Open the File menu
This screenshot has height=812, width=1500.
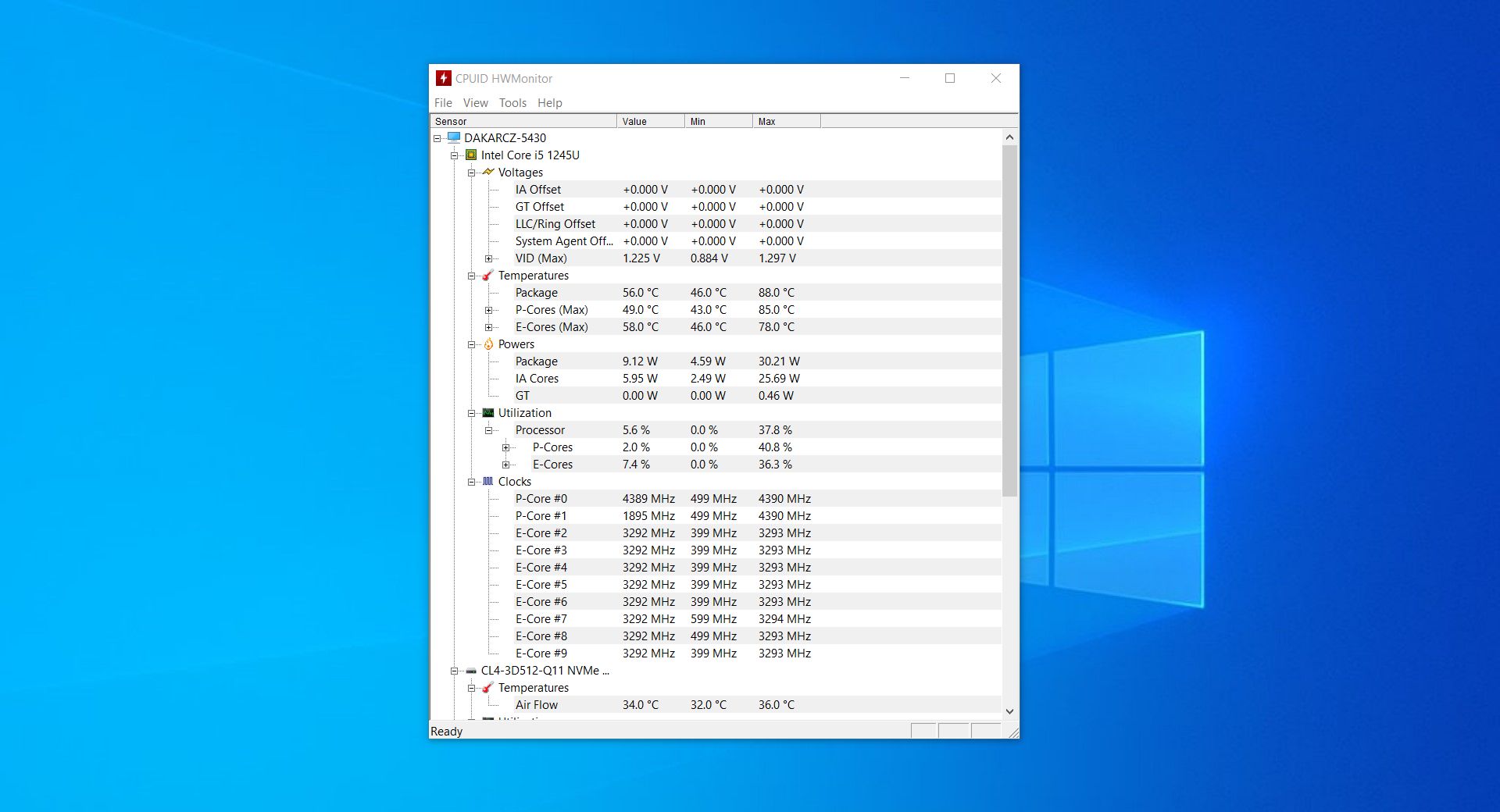coord(443,102)
